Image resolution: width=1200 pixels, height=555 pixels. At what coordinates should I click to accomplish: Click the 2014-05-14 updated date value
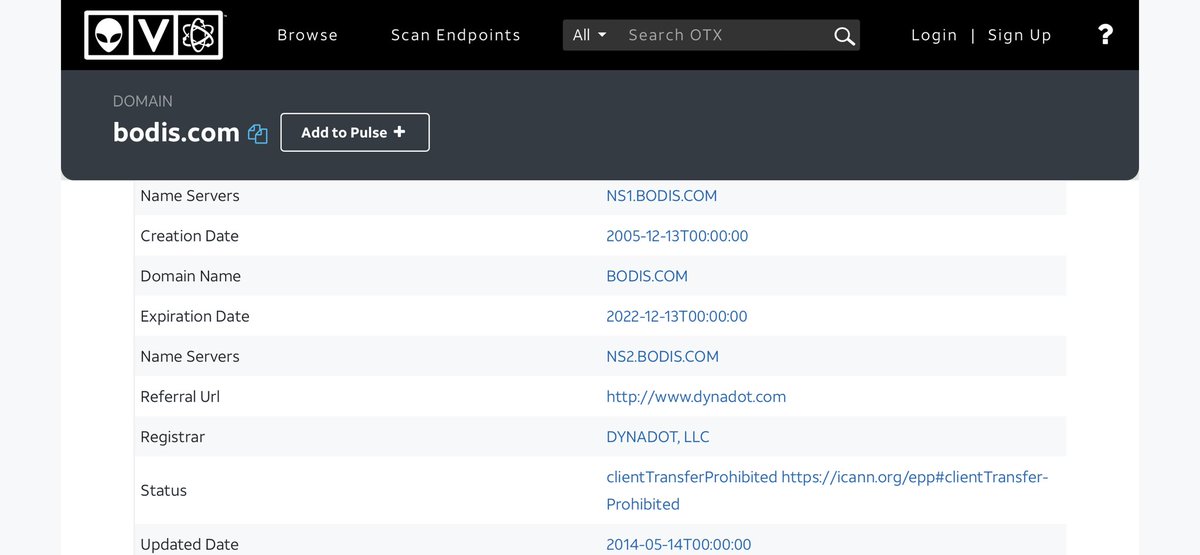[678, 544]
